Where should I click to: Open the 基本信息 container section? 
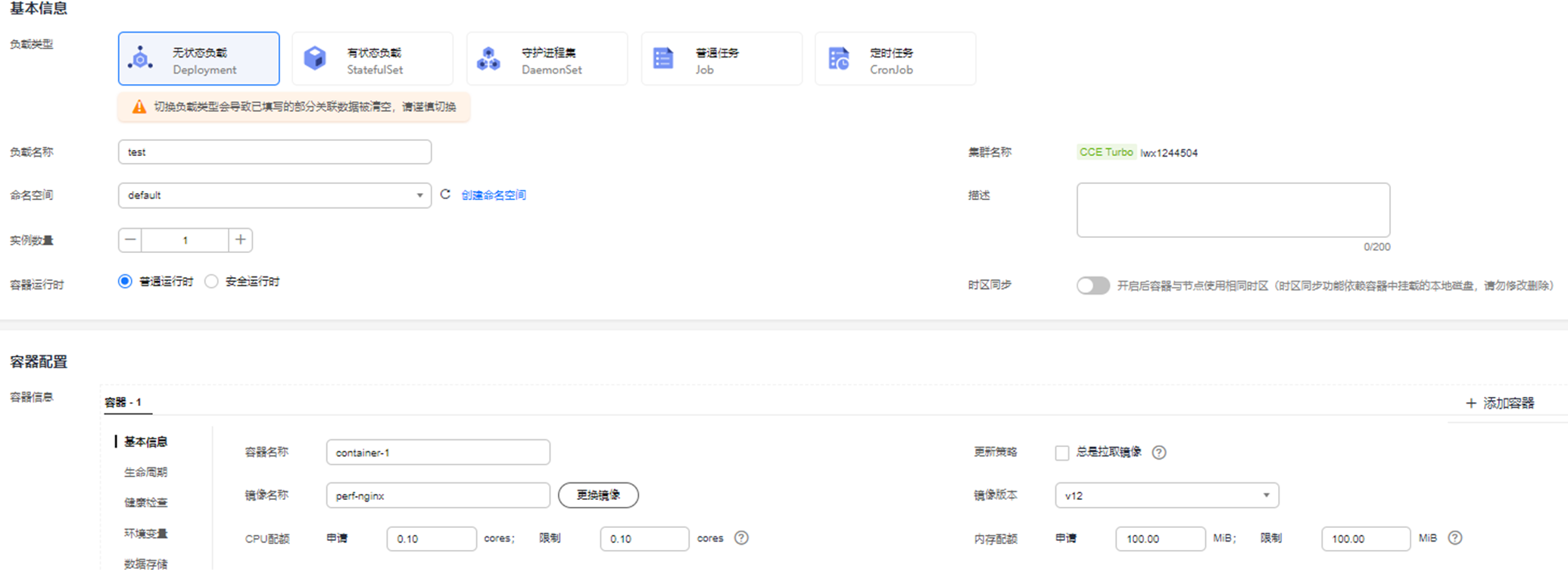coord(145,442)
